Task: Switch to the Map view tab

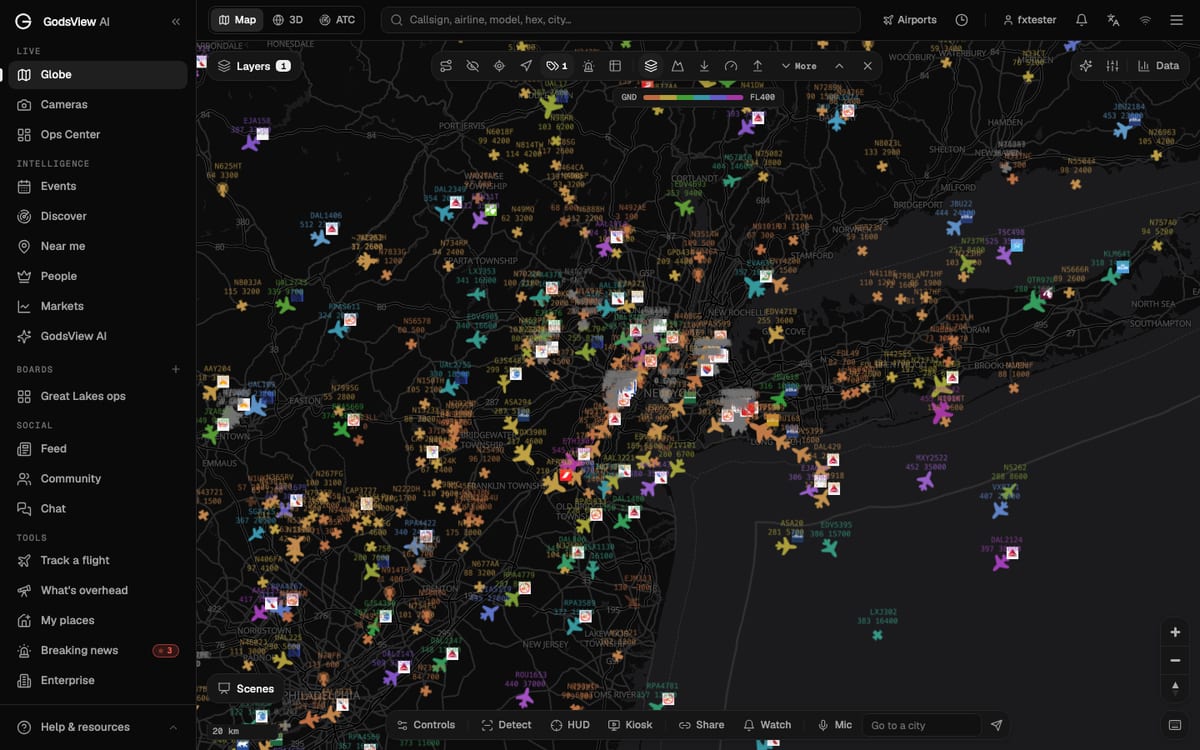Action: (237, 20)
